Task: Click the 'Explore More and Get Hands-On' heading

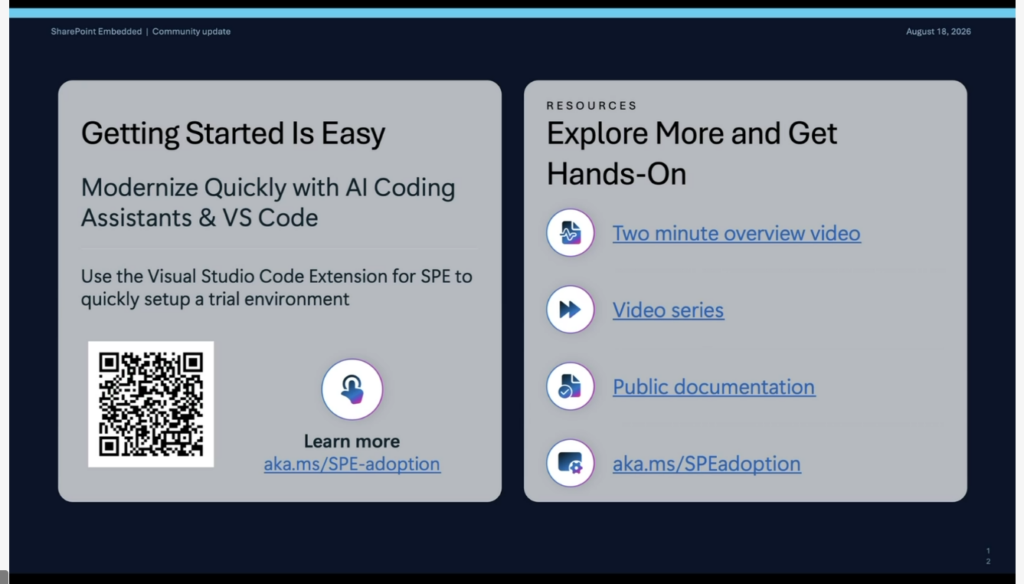Action: tap(692, 154)
